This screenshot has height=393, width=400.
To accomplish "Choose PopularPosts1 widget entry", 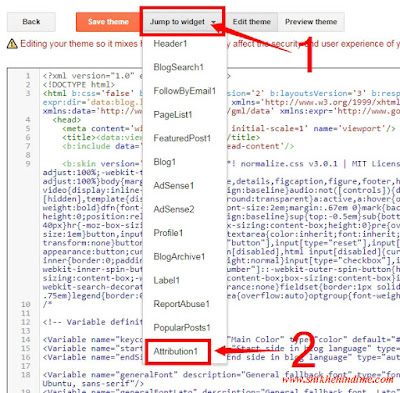I will coord(182,328).
